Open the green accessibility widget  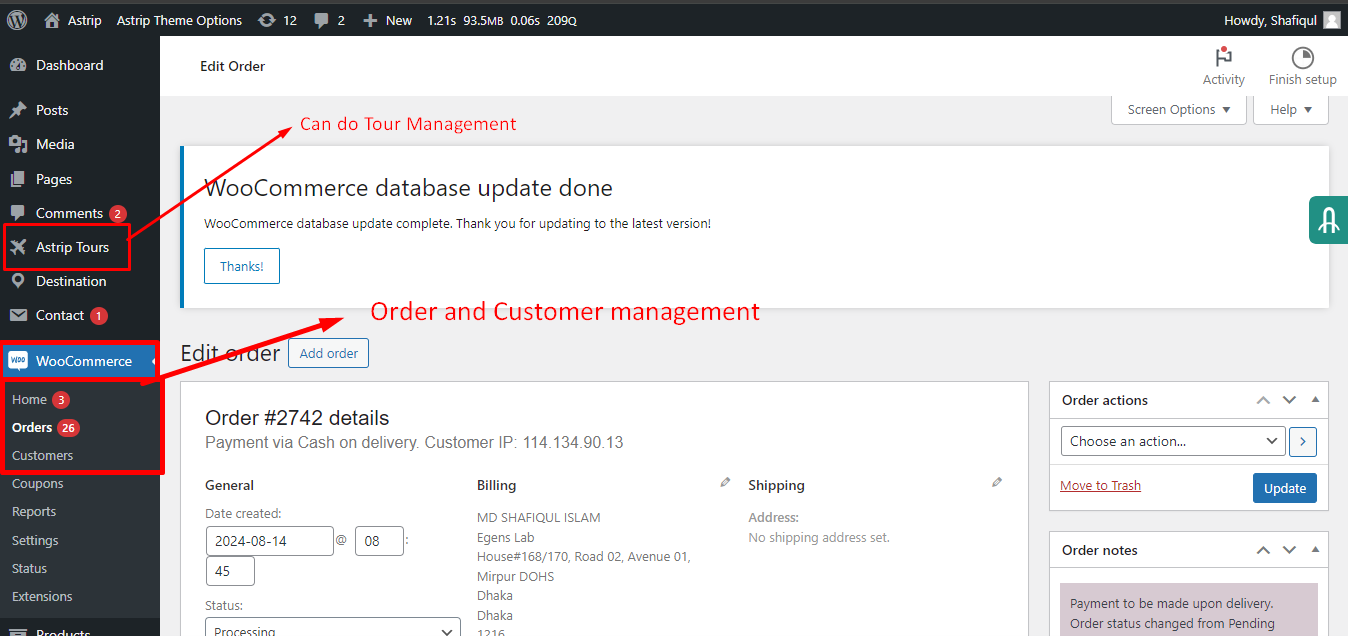pos(1328,220)
